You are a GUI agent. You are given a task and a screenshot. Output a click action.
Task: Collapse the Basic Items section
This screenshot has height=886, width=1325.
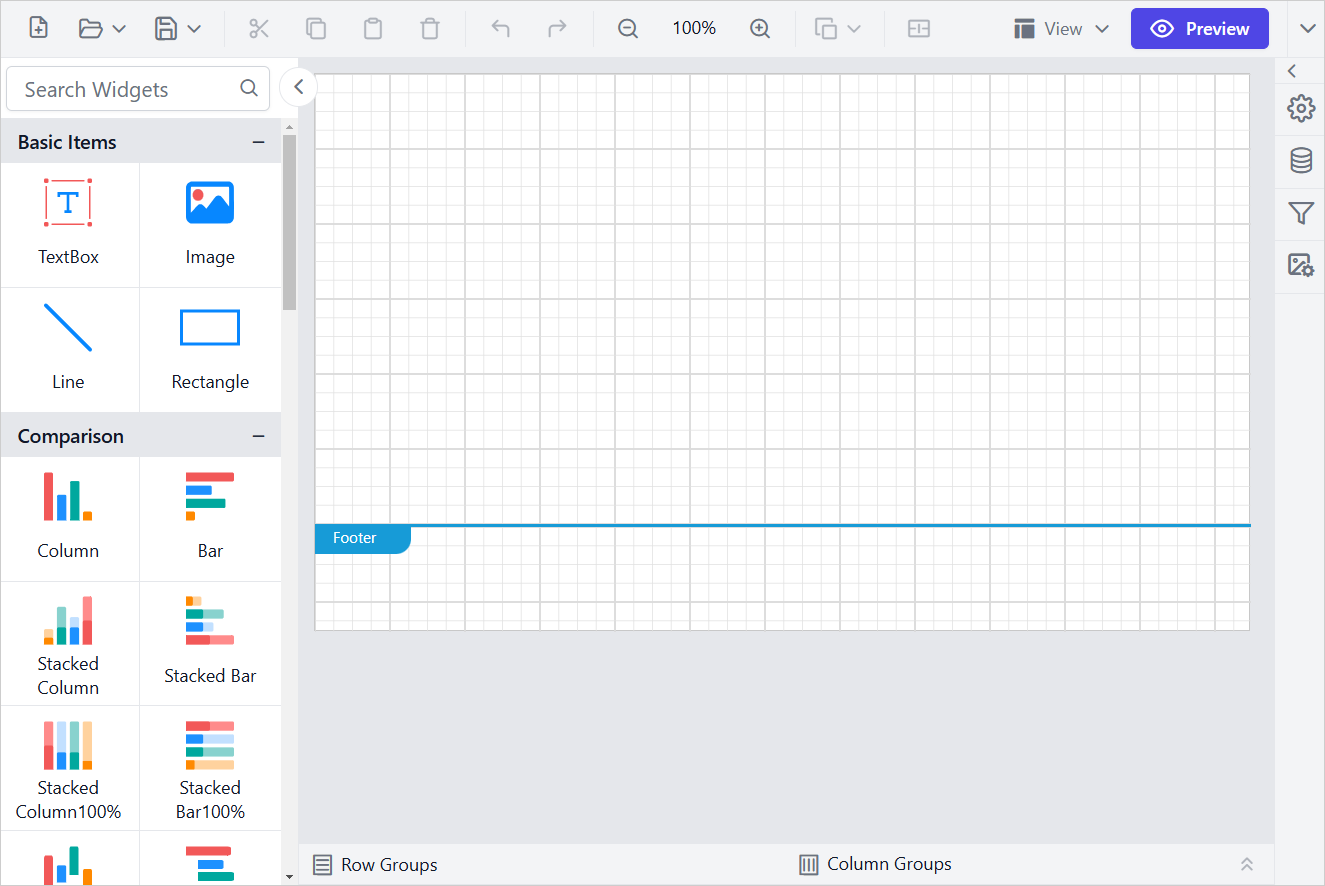point(259,142)
